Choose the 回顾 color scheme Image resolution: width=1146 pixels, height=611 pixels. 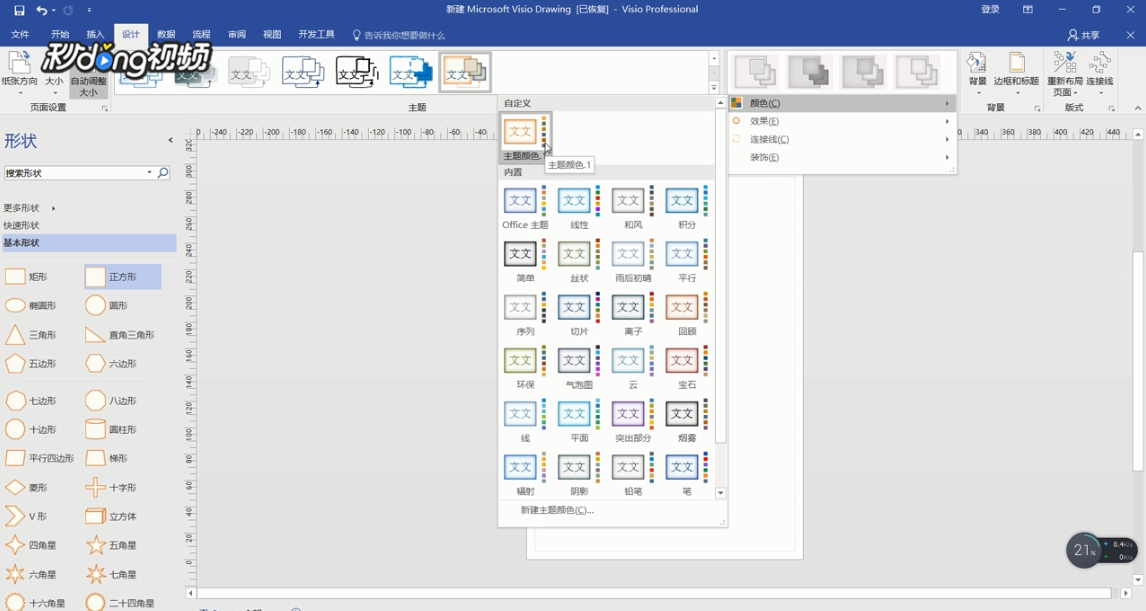pos(687,314)
